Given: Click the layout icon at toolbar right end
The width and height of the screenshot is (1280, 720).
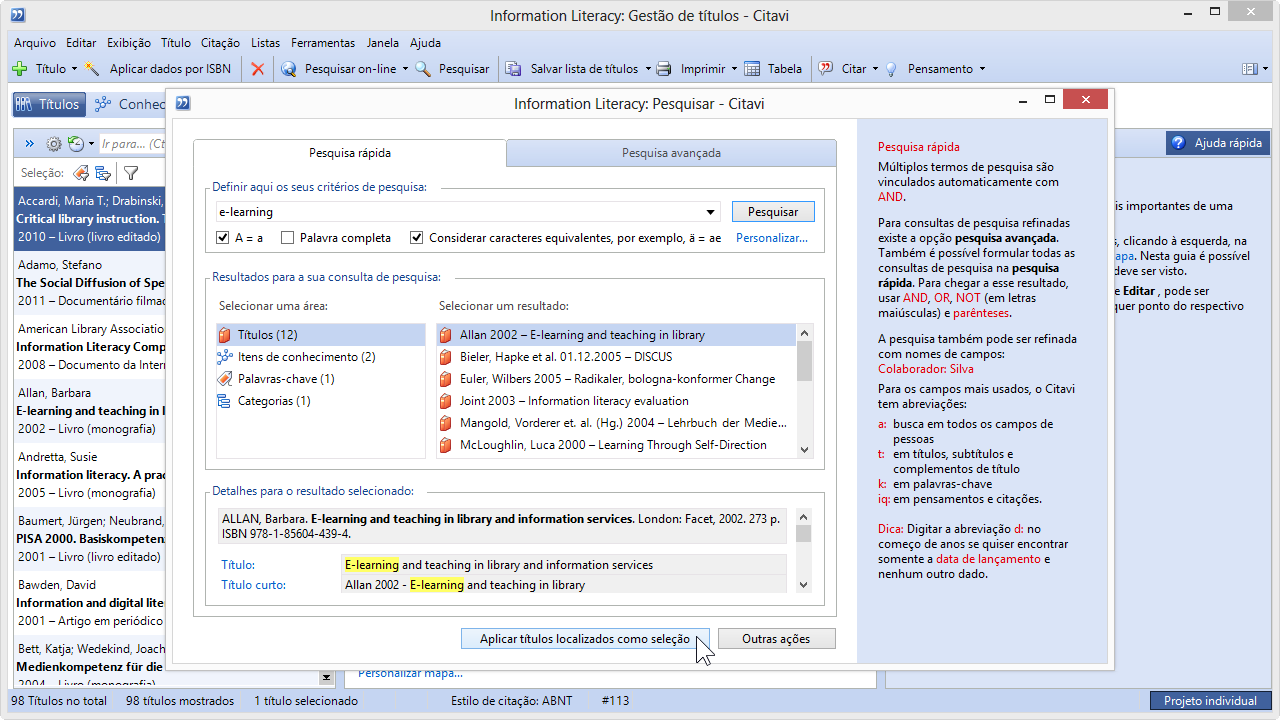Looking at the screenshot, I should tap(1249, 69).
